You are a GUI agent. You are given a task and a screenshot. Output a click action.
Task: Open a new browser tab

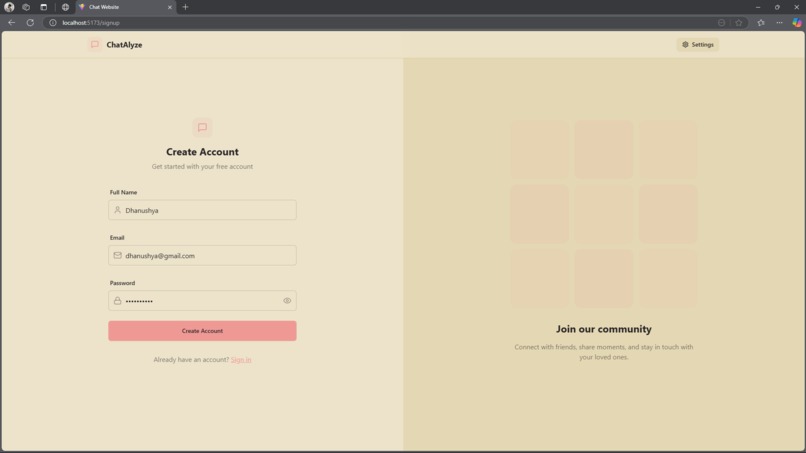186,7
